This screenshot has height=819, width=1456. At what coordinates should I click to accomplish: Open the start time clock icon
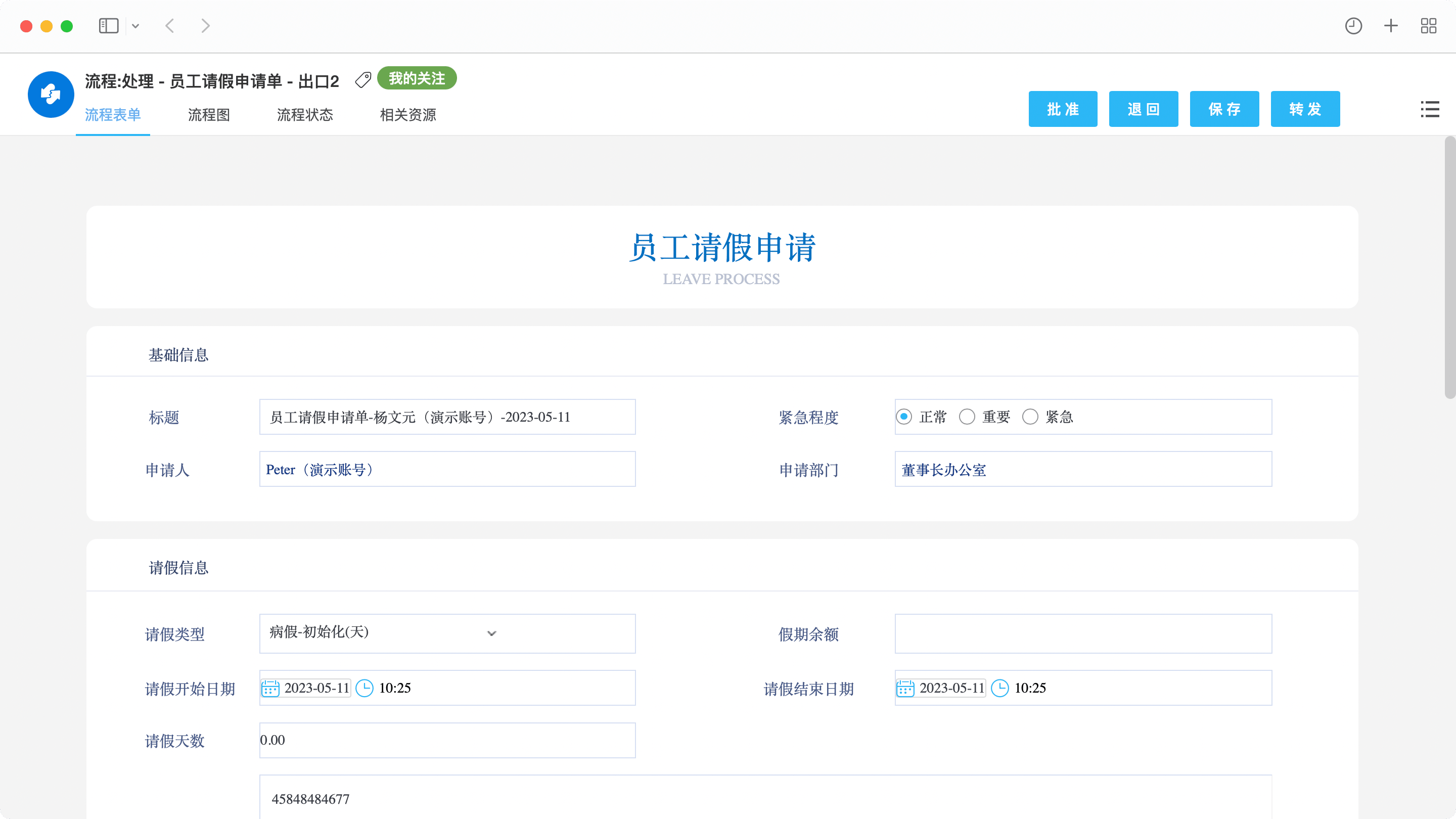(x=365, y=688)
